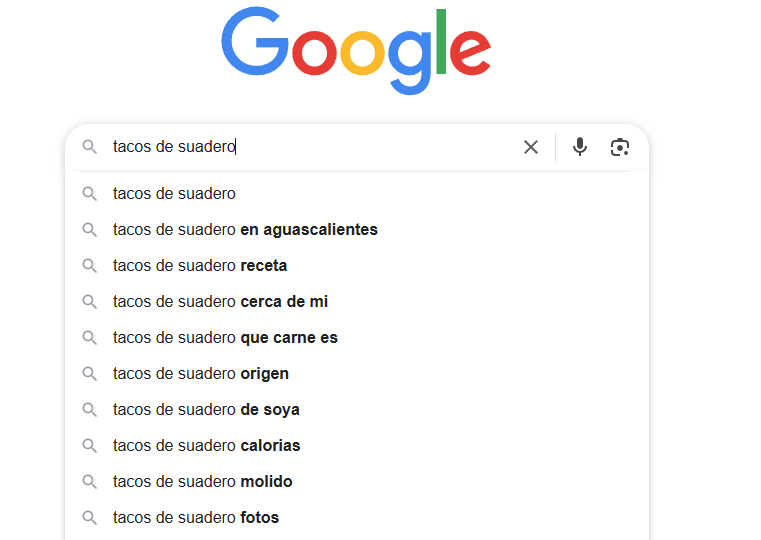Click the magnifier icon beside 'fotos' suggestion
Viewport: 761px width, 540px height.
90,518
